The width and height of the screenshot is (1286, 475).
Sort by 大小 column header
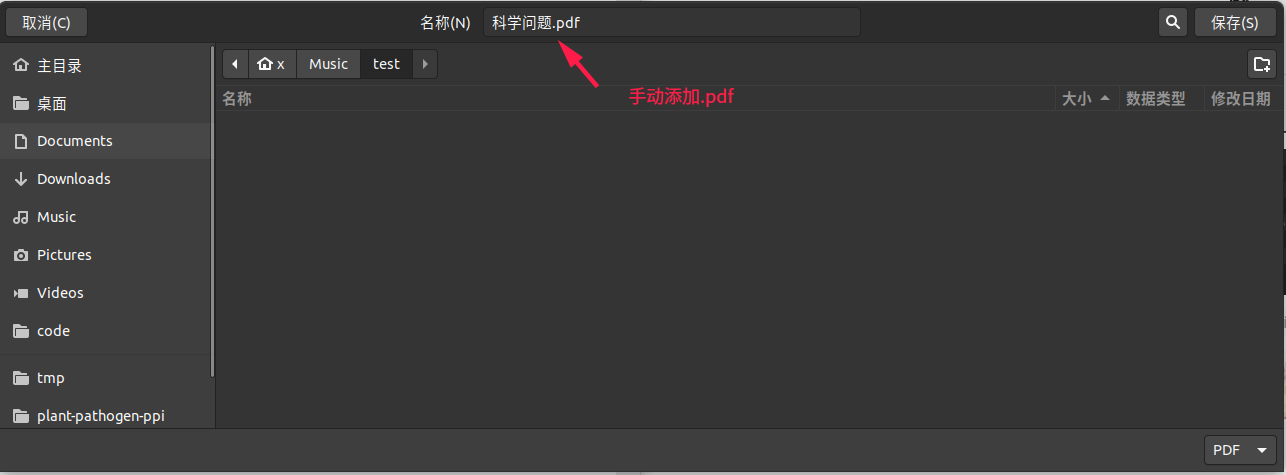pos(1086,98)
